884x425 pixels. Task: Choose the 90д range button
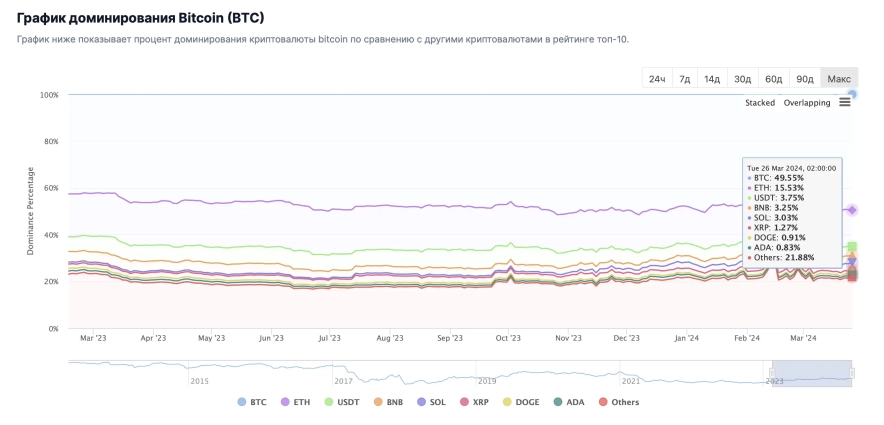point(804,79)
